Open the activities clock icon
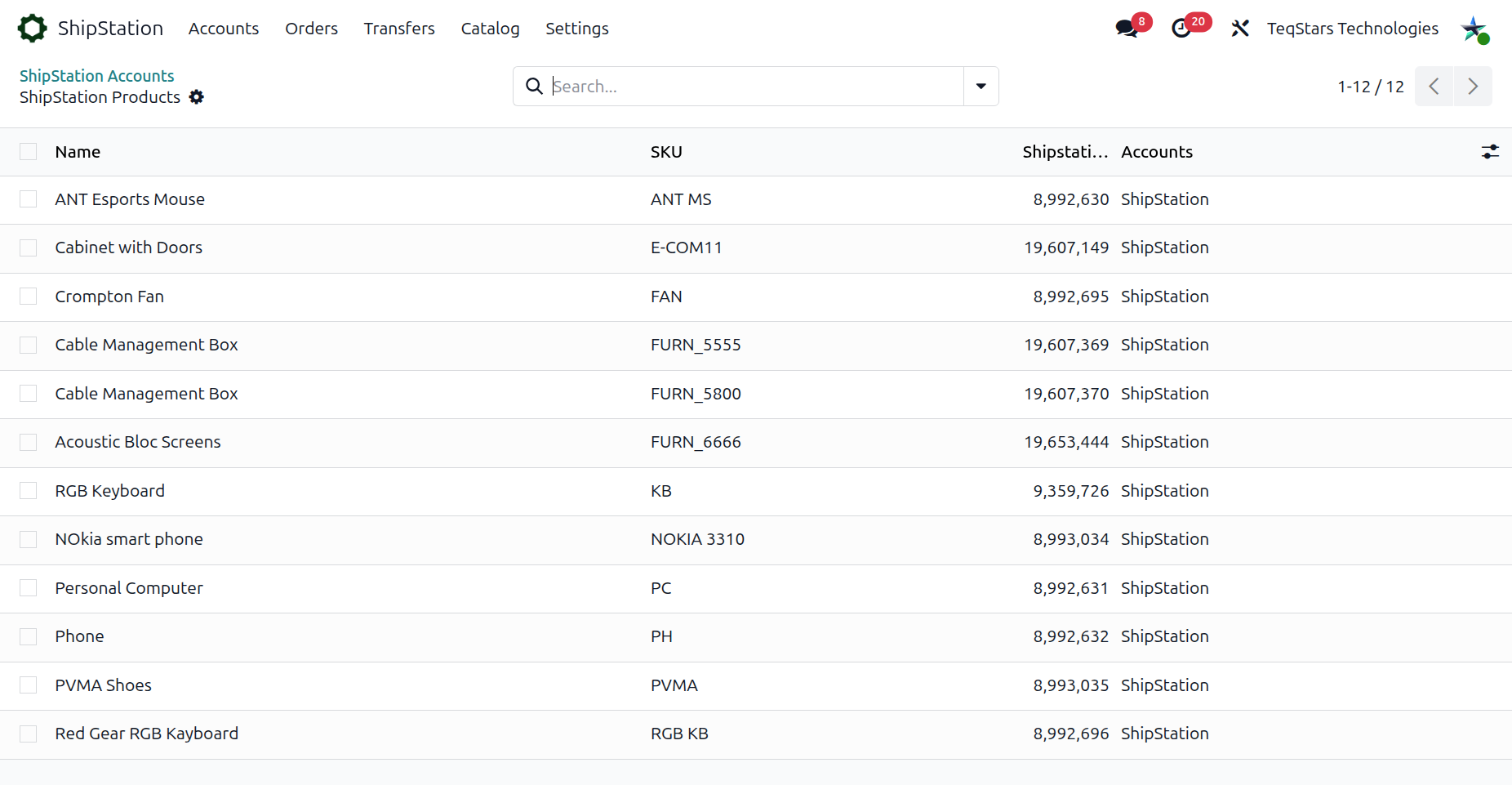Screen dimensions: 1512x785 click(1181, 29)
